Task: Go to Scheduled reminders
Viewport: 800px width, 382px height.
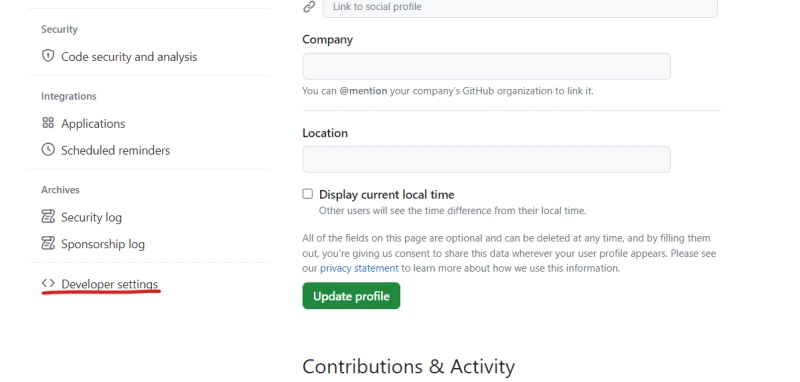Action: coord(115,150)
